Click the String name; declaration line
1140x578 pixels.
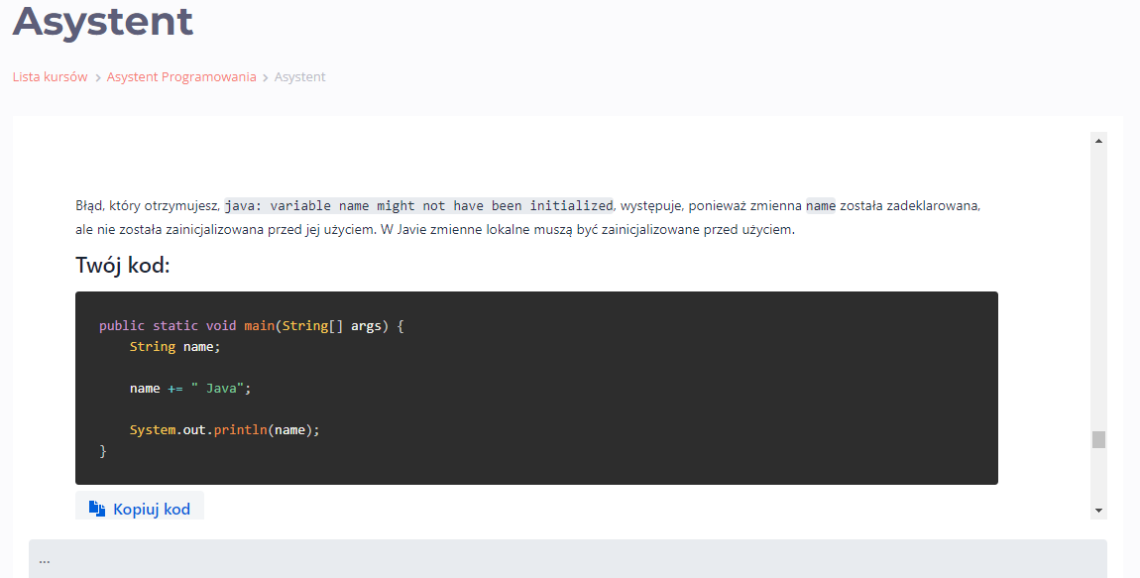click(174, 346)
